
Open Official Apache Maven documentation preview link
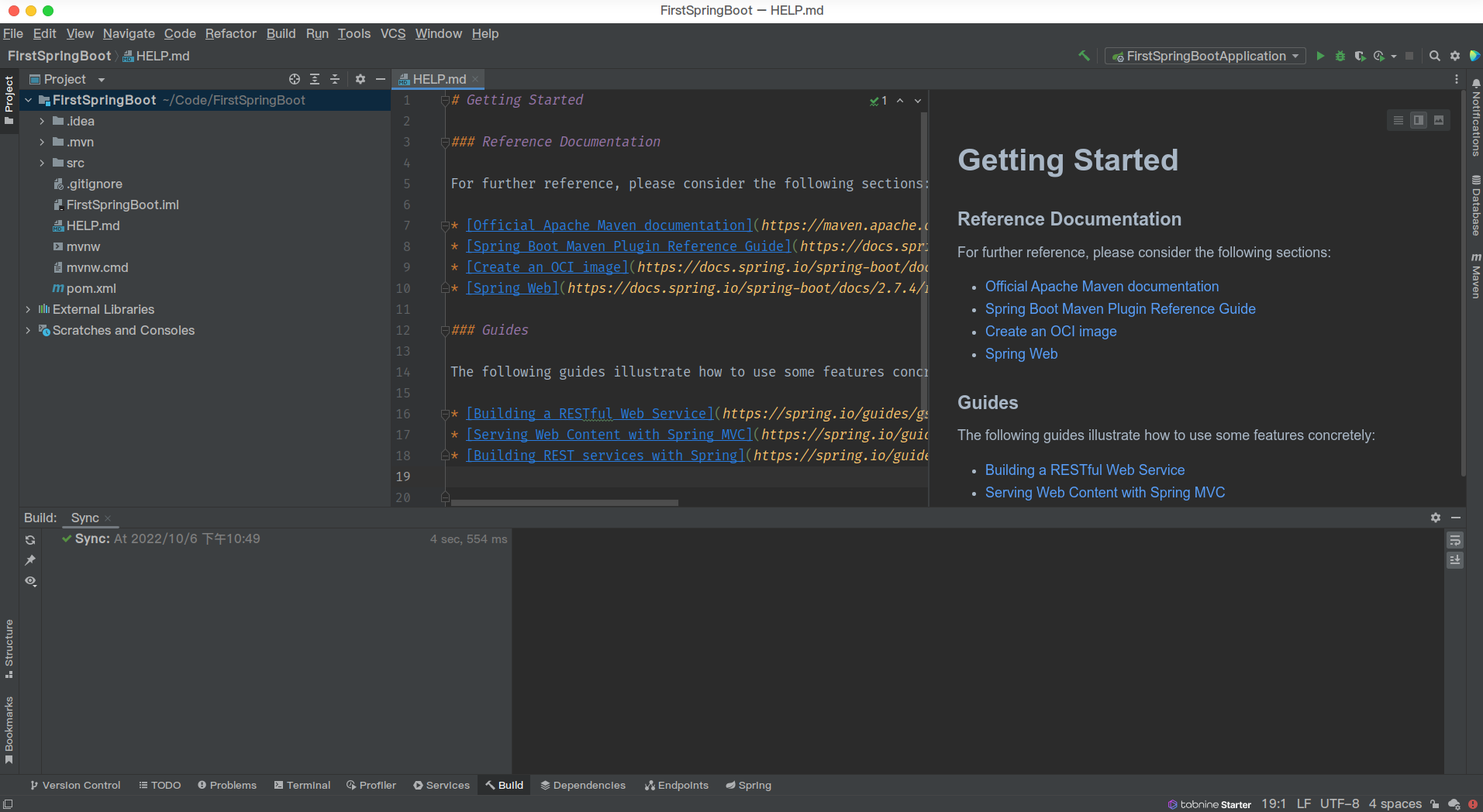(x=1102, y=286)
